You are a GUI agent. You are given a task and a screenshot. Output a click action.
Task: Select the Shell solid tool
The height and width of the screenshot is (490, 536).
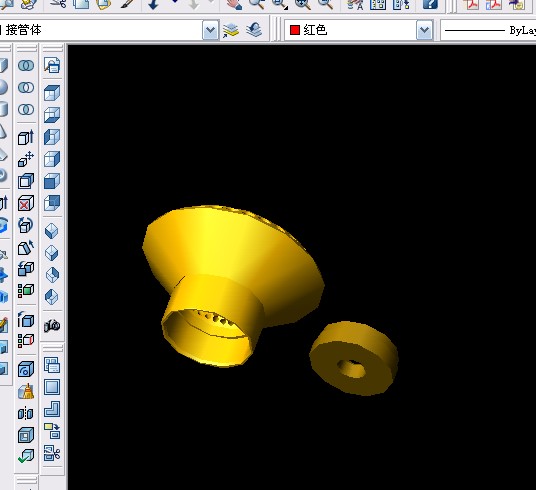tap(26, 435)
